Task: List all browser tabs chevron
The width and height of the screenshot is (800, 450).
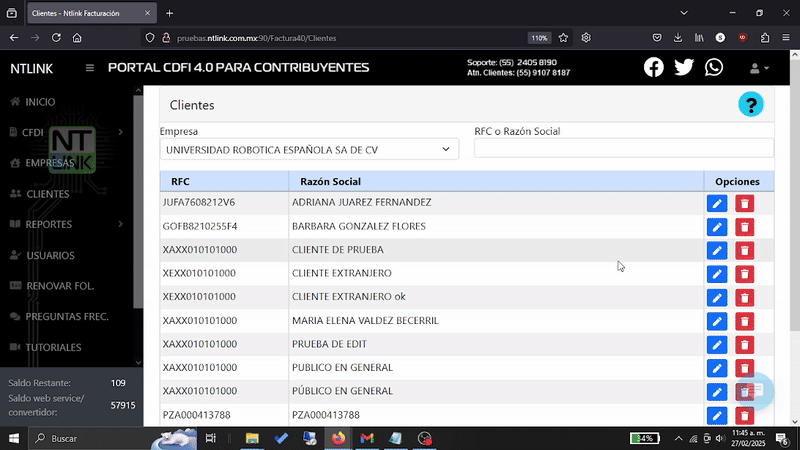Action: 684,13
